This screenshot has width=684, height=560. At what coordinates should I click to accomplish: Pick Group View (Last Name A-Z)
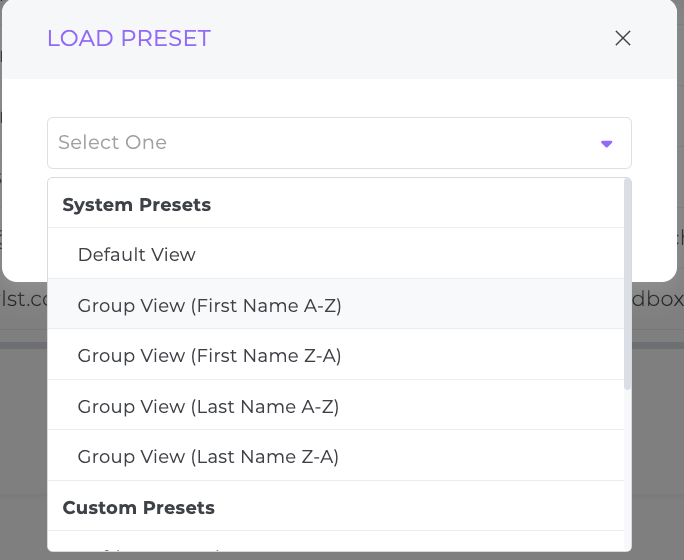pyautogui.click(x=336, y=405)
